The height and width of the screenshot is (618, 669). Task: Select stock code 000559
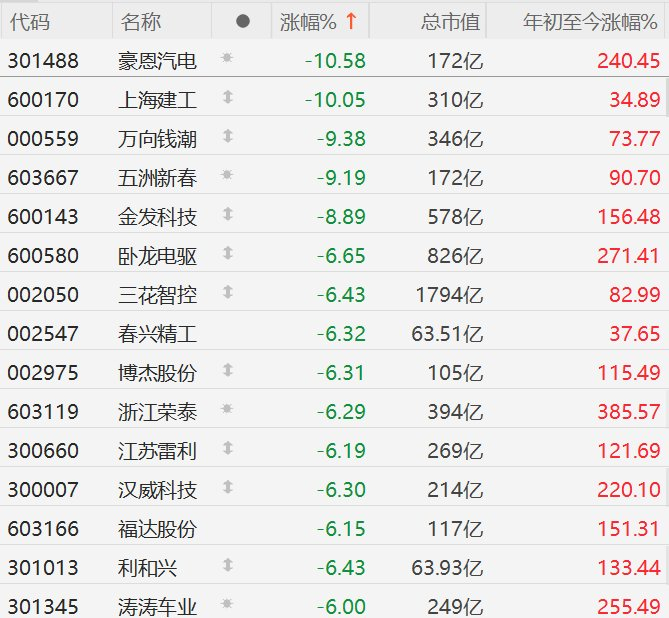43,139
